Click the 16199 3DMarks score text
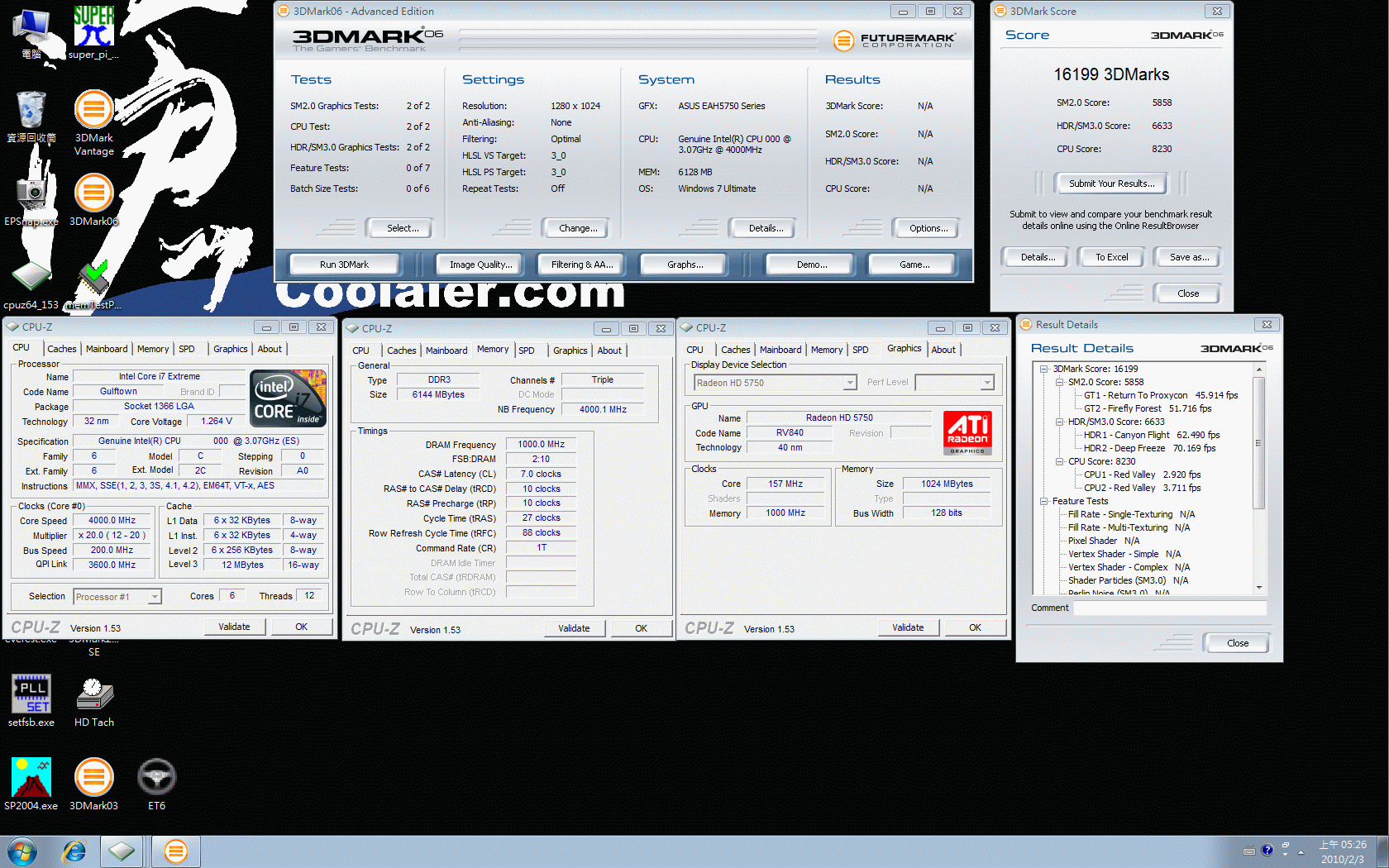The width and height of the screenshot is (1389, 868). pos(1111,74)
